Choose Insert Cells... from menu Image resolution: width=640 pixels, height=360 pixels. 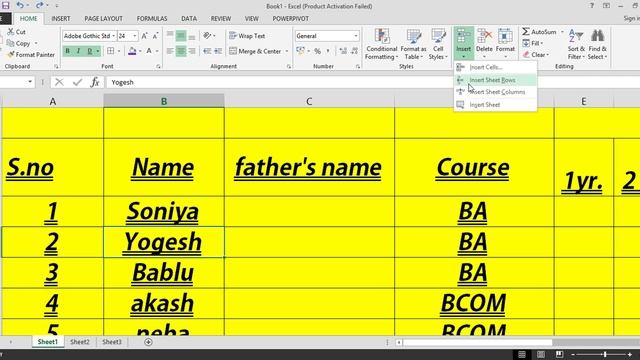tap(496, 67)
